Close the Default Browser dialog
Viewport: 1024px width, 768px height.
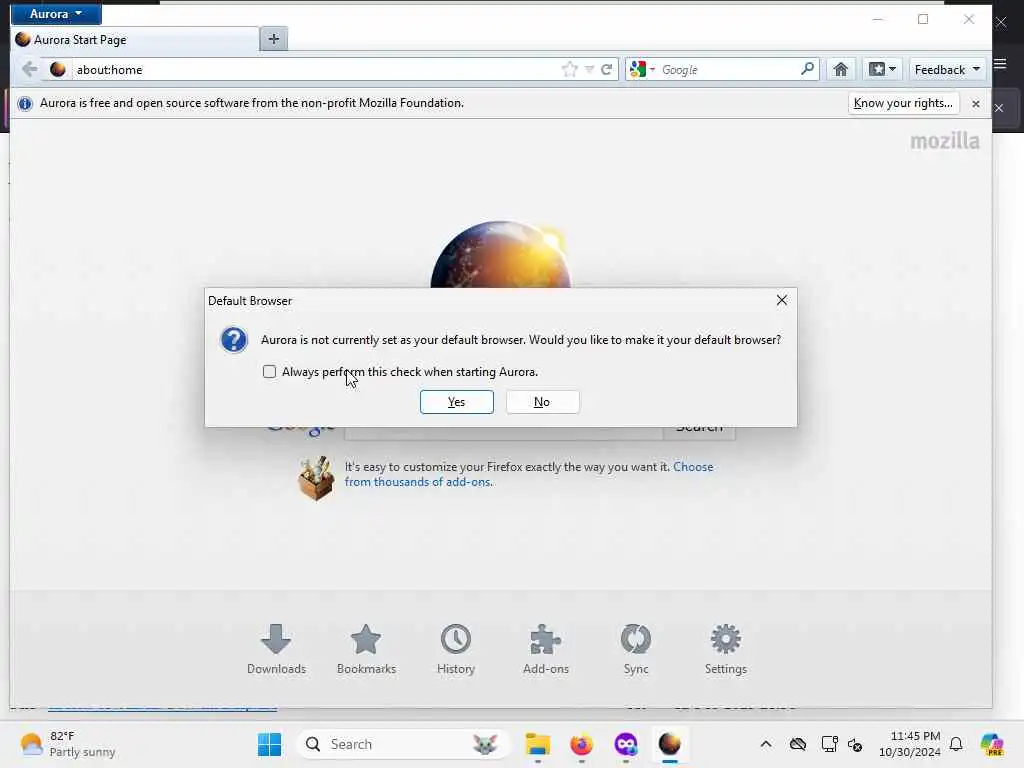782,300
